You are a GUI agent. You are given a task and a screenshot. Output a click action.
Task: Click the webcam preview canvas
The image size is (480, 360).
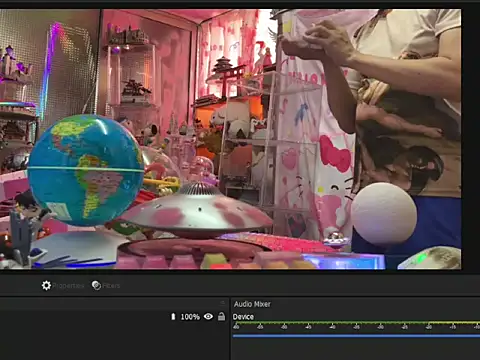pos(230,139)
